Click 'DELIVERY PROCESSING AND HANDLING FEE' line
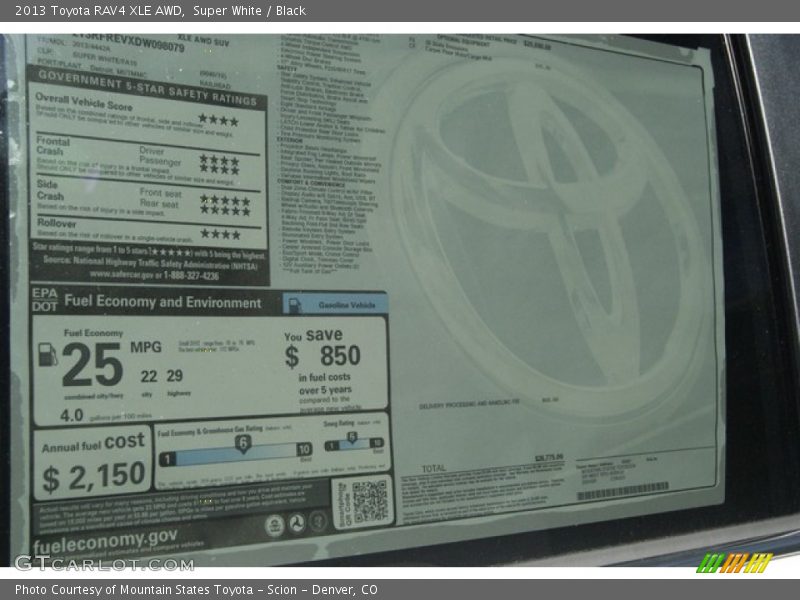 tap(469, 405)
